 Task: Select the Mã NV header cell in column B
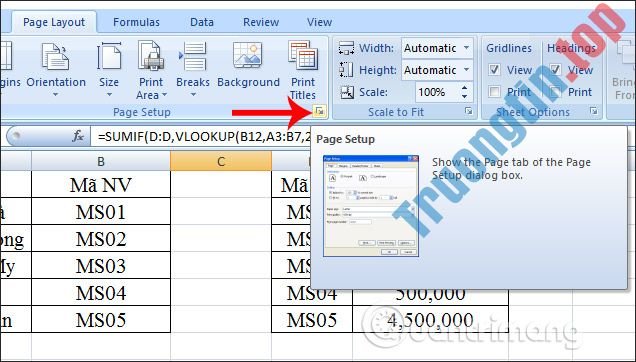101,185
